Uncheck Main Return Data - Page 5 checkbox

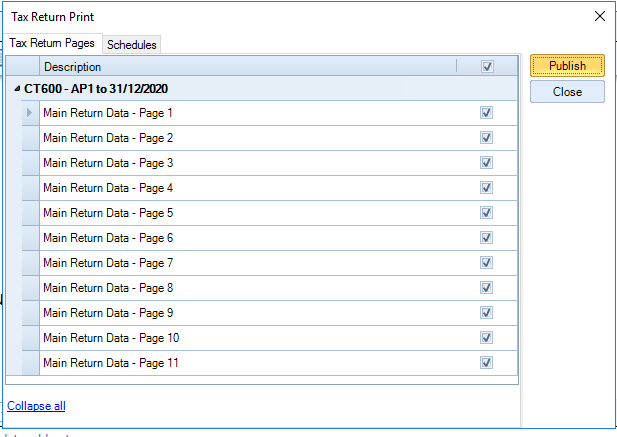pos(486,213)
